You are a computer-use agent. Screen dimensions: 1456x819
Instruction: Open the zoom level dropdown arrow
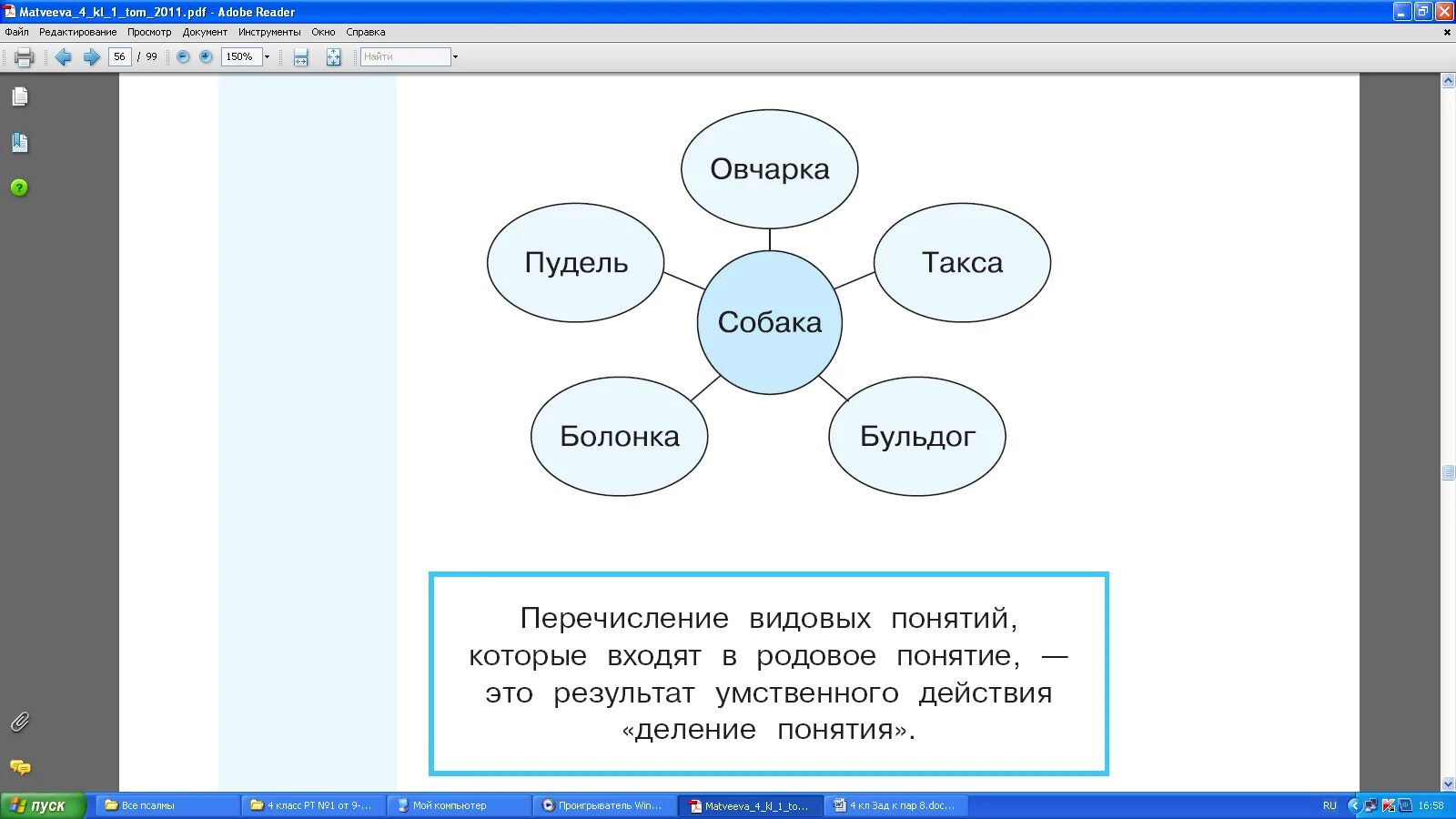267,56
